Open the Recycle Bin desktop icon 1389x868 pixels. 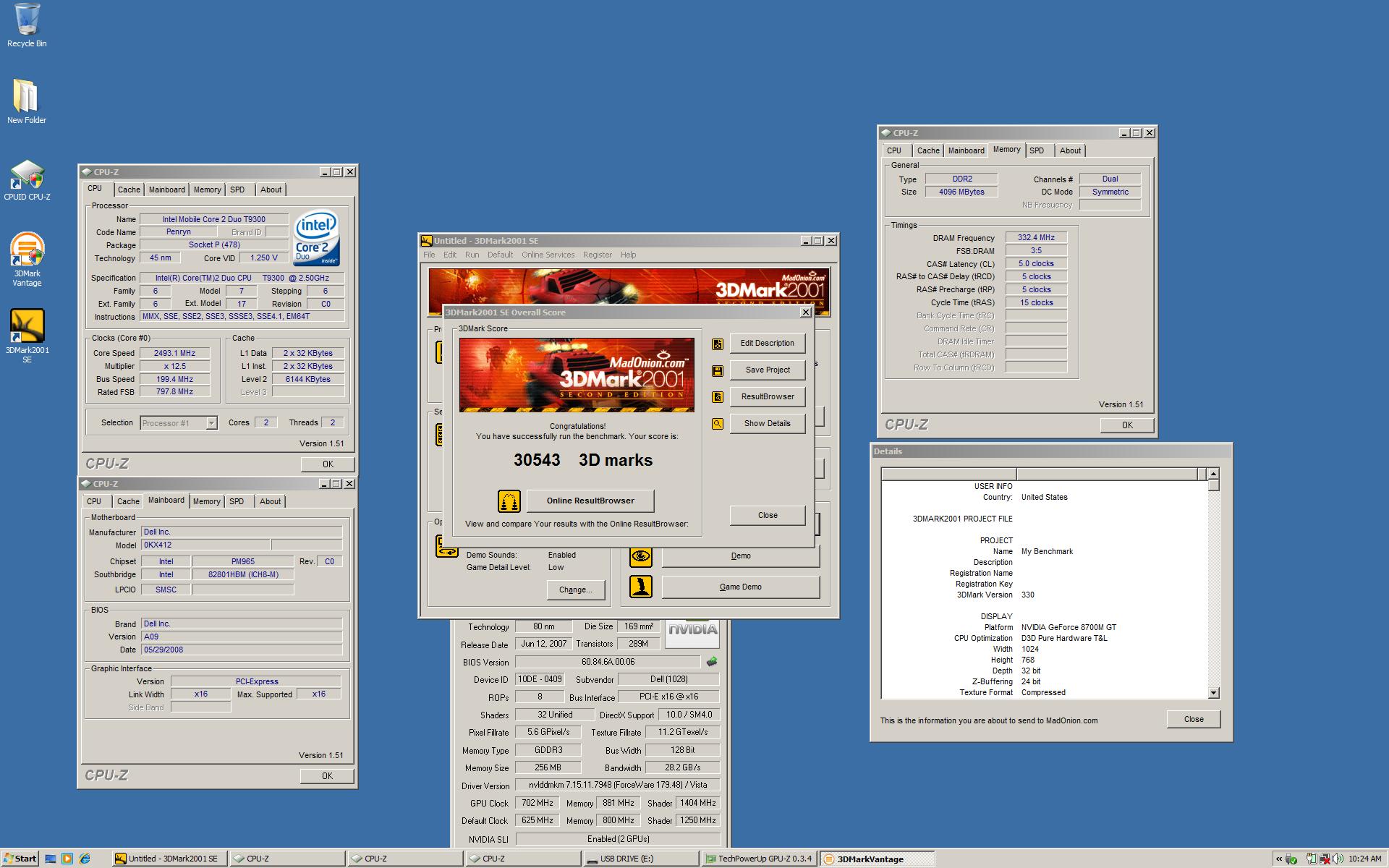[x=27, y=25]
